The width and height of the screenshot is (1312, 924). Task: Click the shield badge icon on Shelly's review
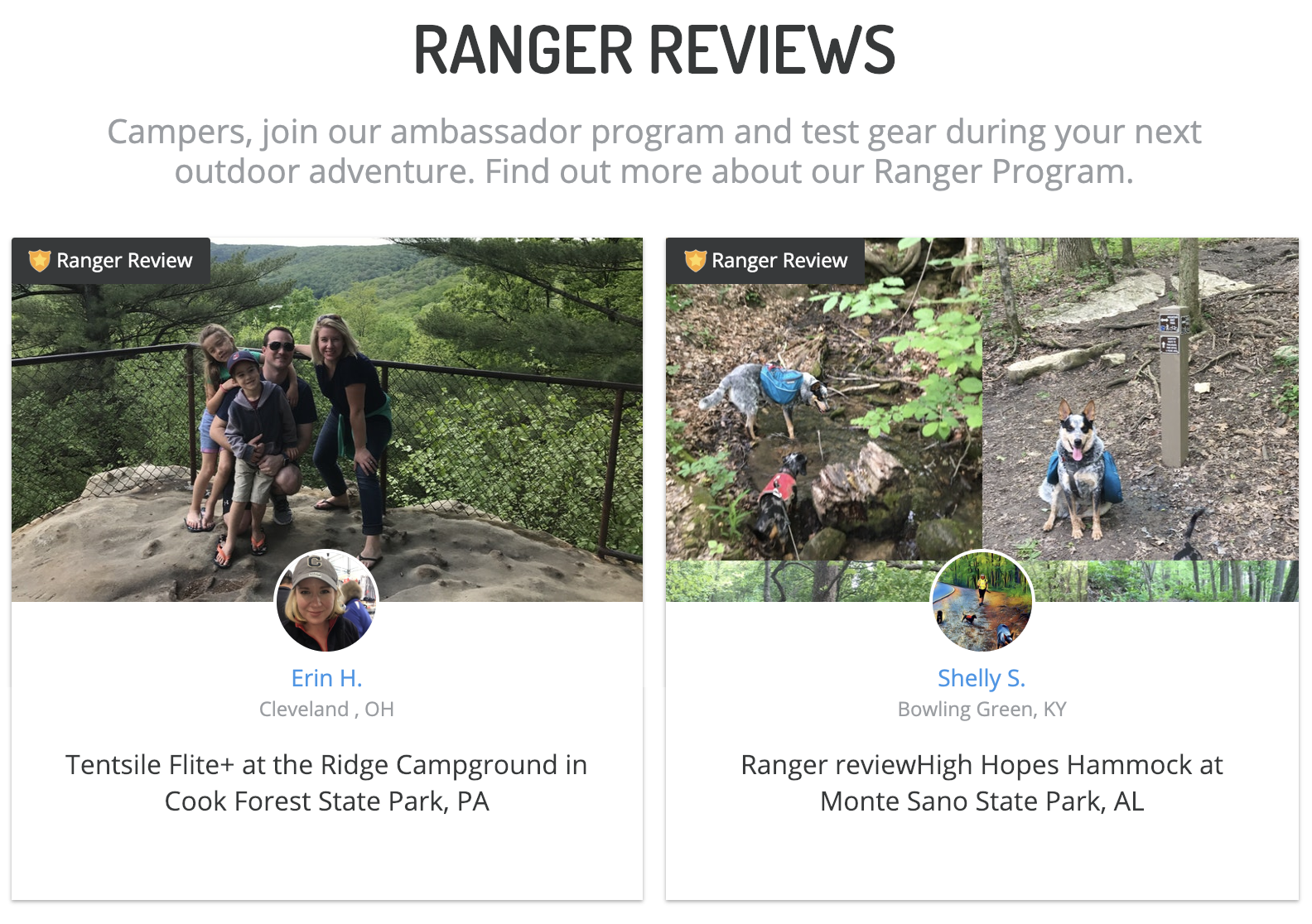pyautogui.click(x=695, y=261)
